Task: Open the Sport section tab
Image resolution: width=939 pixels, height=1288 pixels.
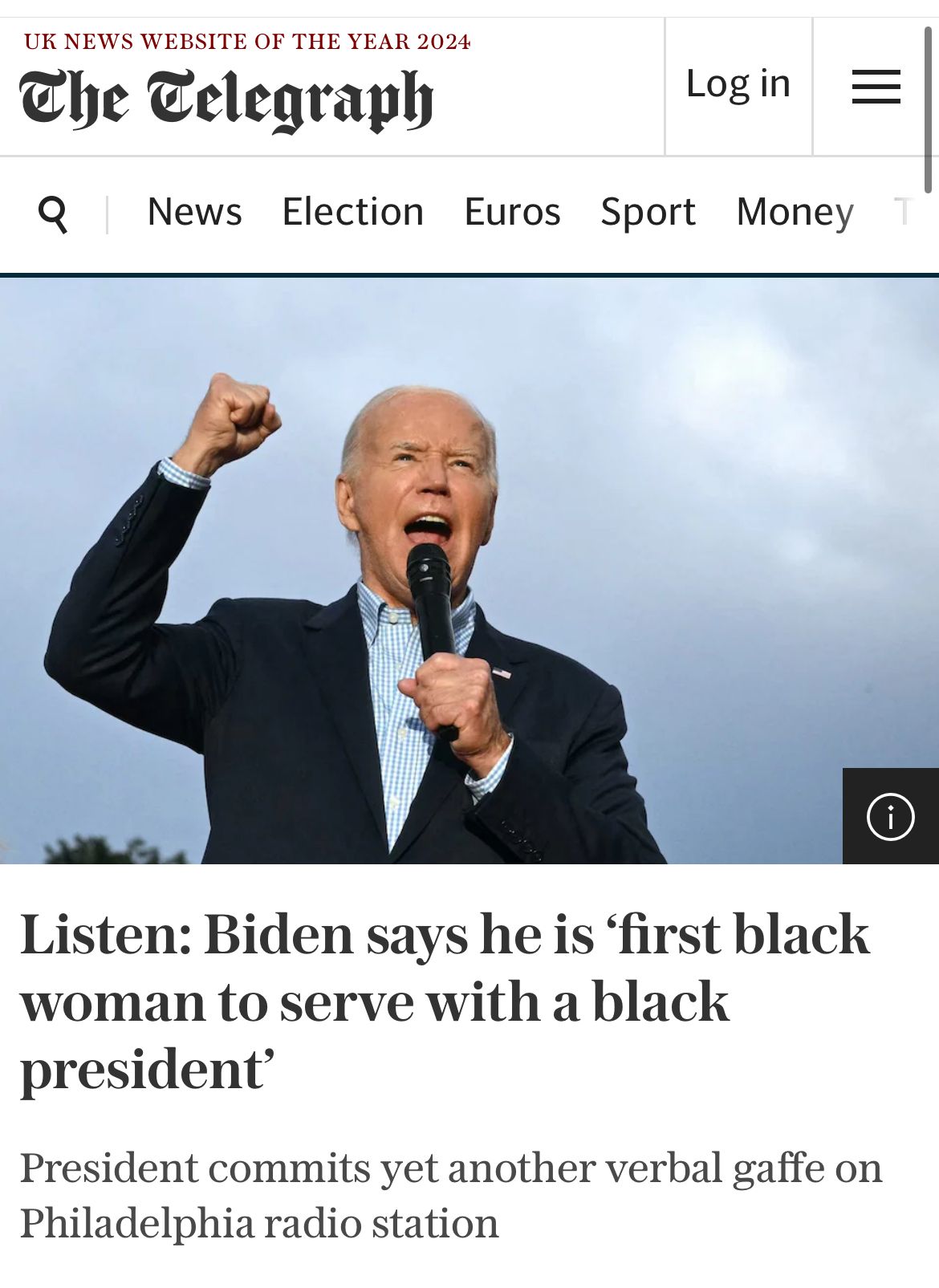Action: tap(648, 213)
